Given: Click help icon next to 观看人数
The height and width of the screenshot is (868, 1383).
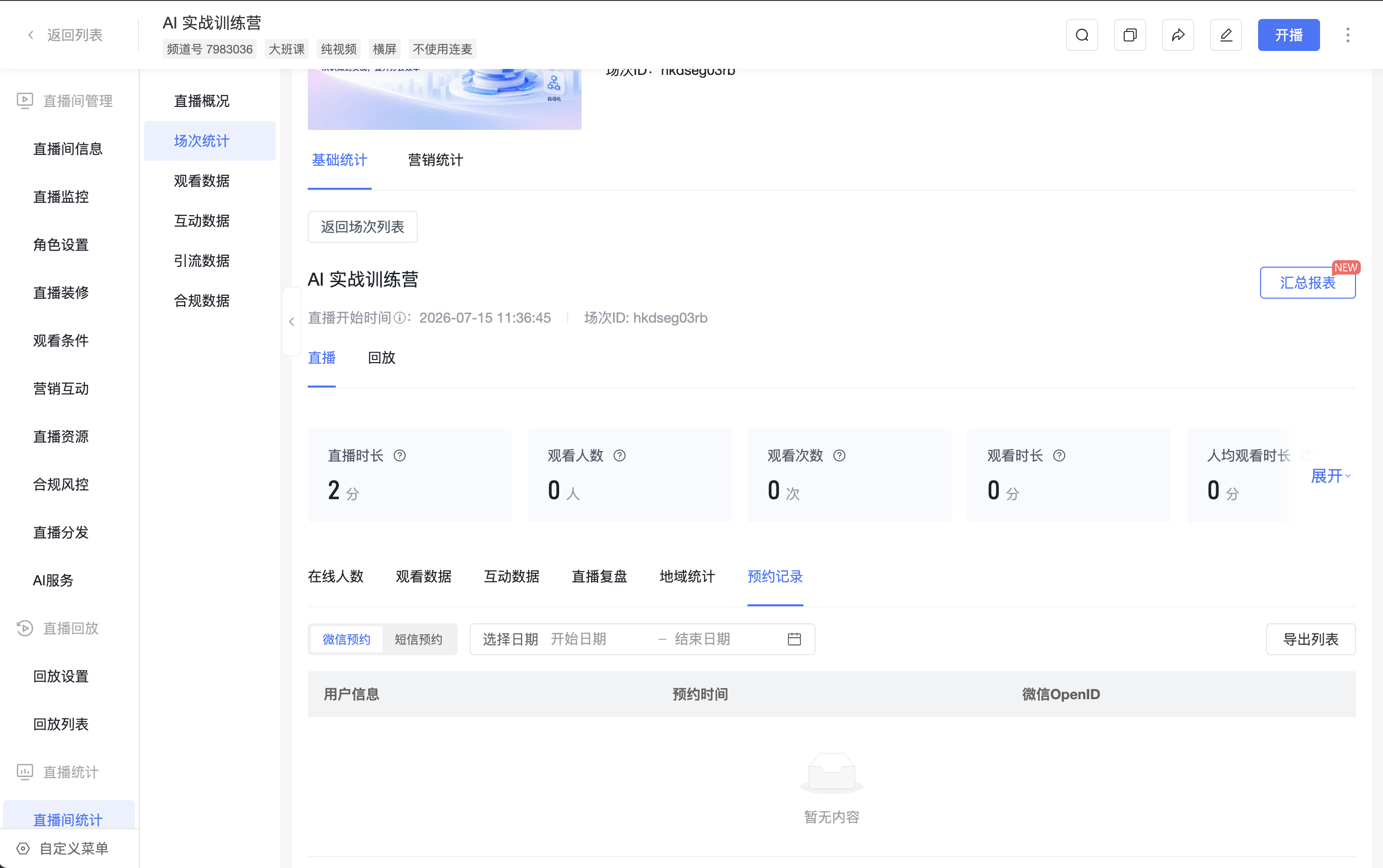Looking at the screenshot, I should coord(619,456).
